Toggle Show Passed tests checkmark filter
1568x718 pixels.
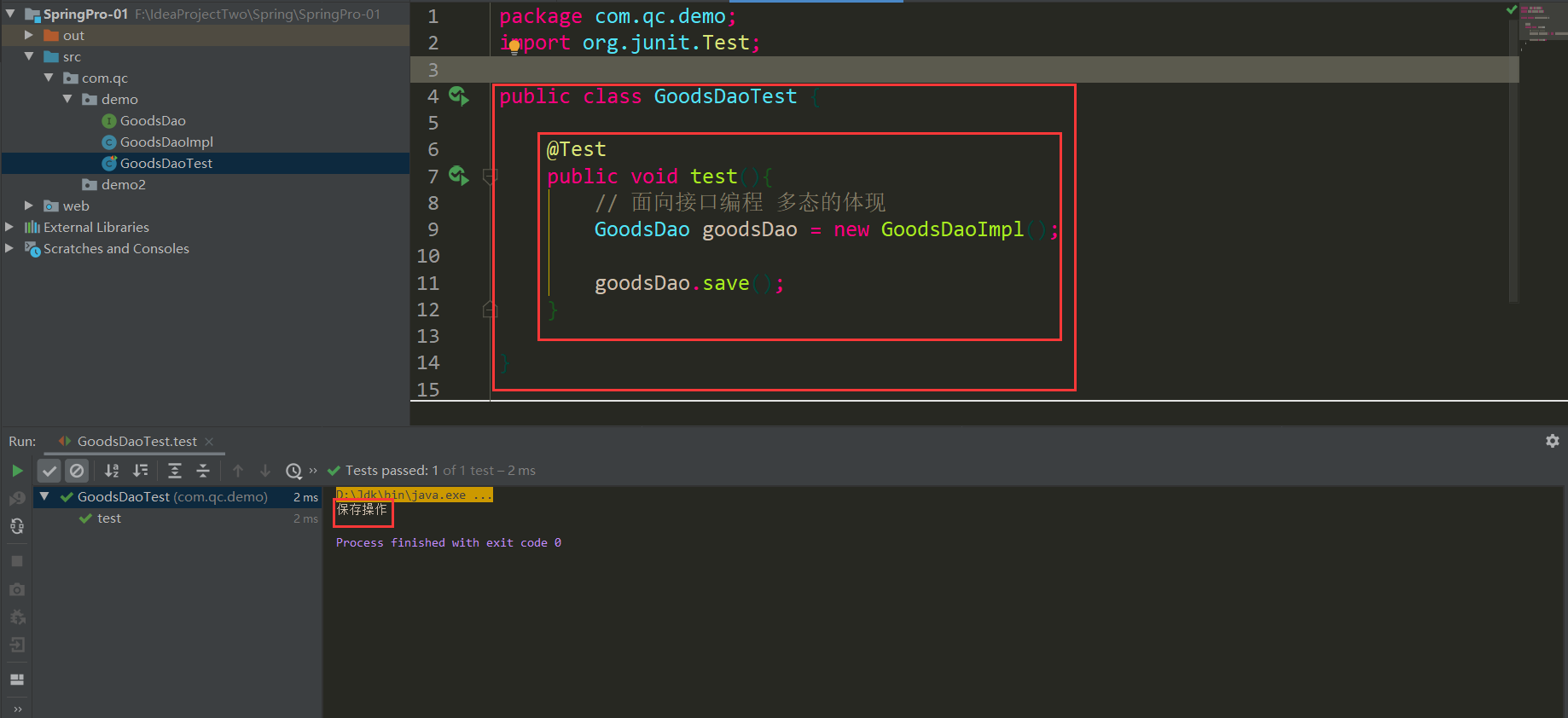click(49, 471)
